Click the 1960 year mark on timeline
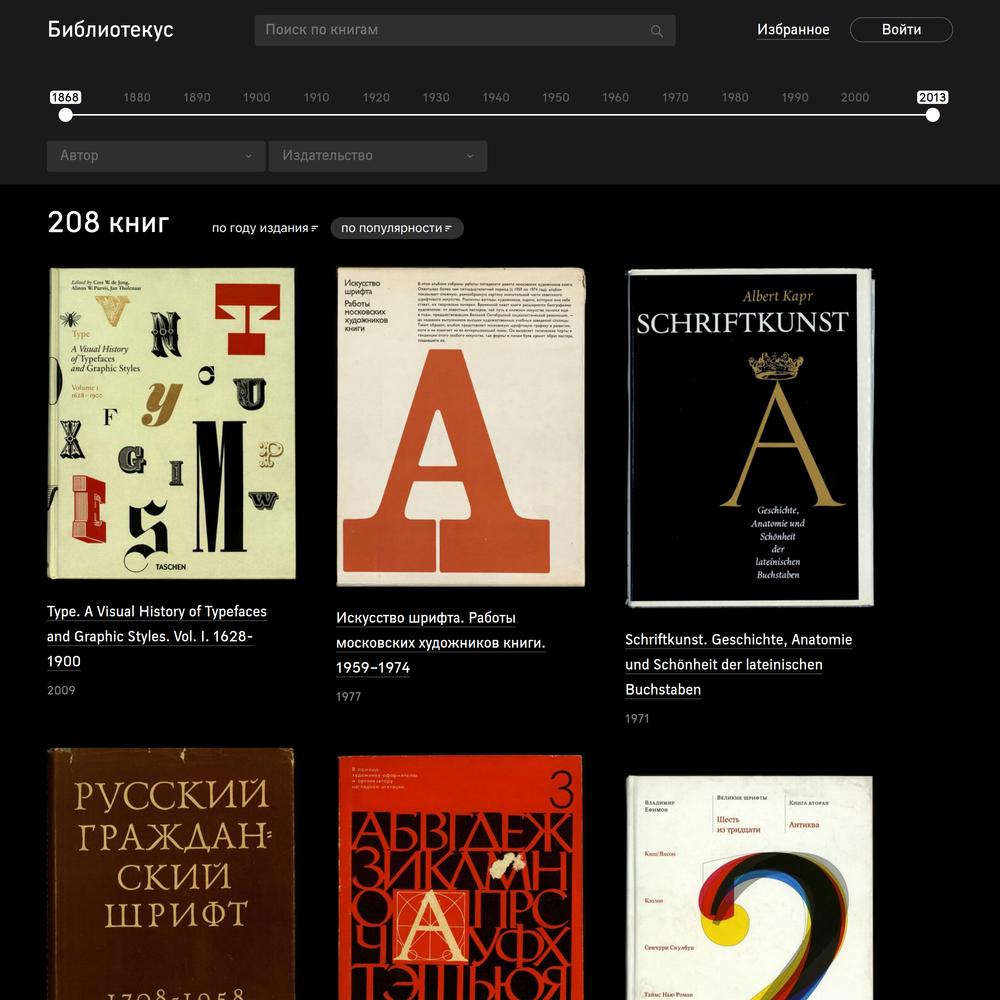Viewport: 1000px width, 1000px height. pos(615,98)
